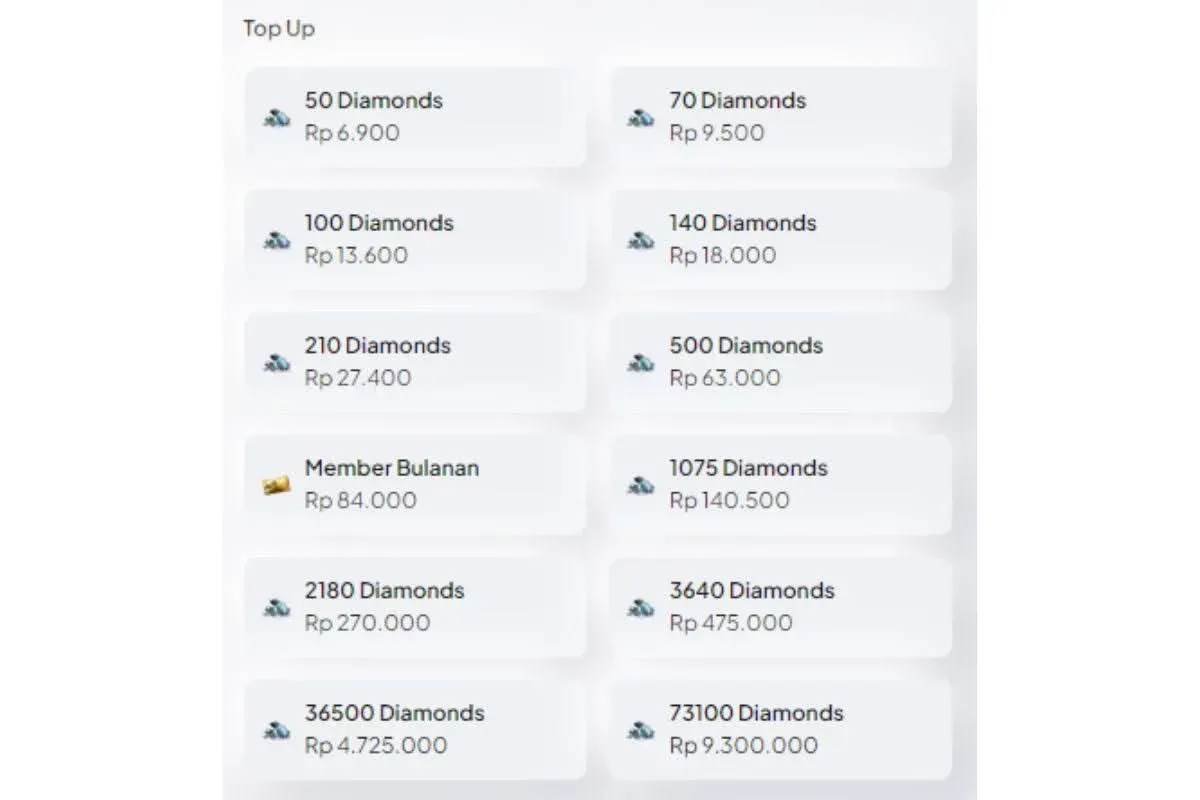Select the 70 Diamonds package priced Rp 9.500
Viewport: 1200px width, 800px height.
click(x=780, y=116)
